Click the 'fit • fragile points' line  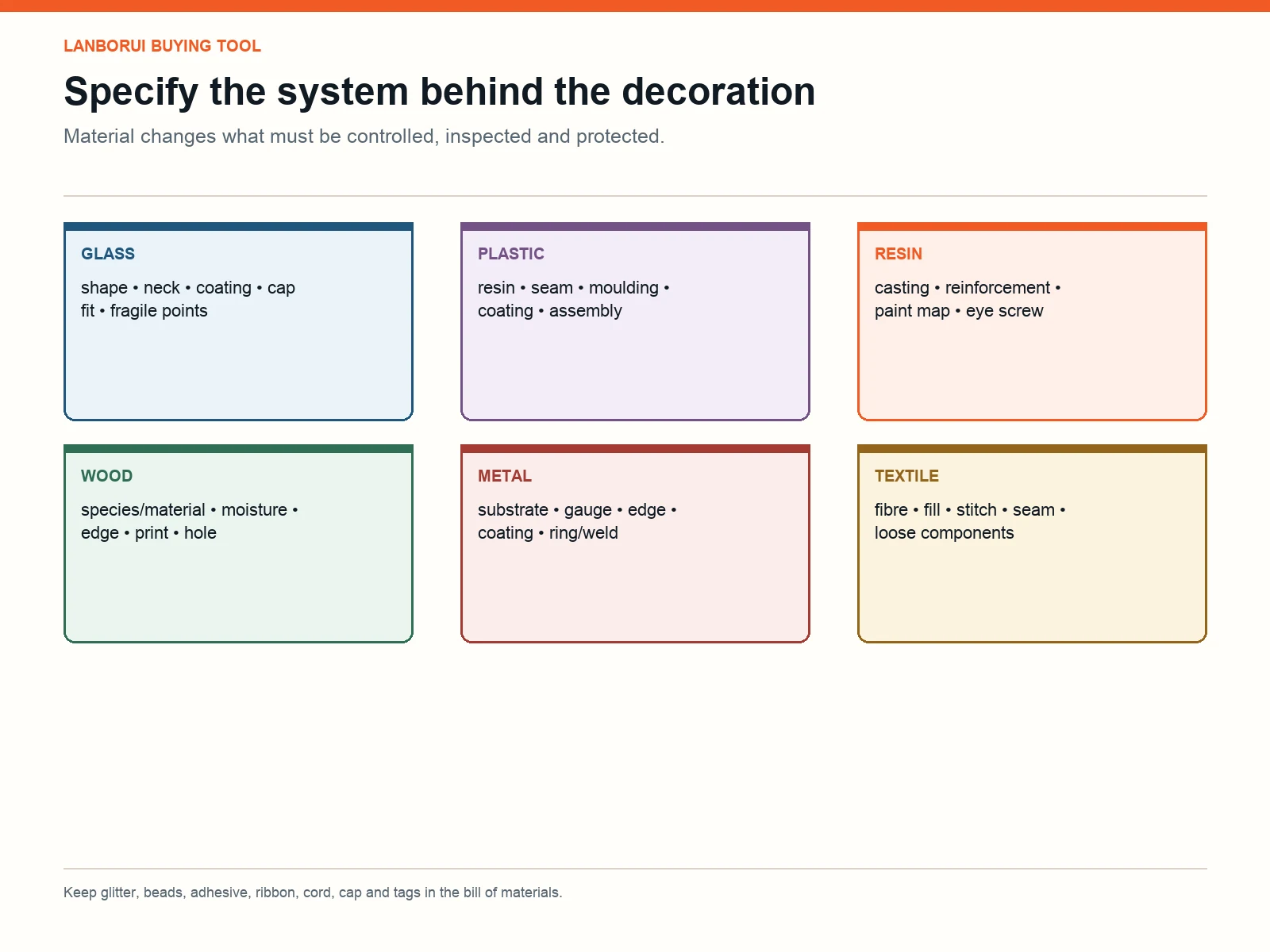tap(144, 310)
